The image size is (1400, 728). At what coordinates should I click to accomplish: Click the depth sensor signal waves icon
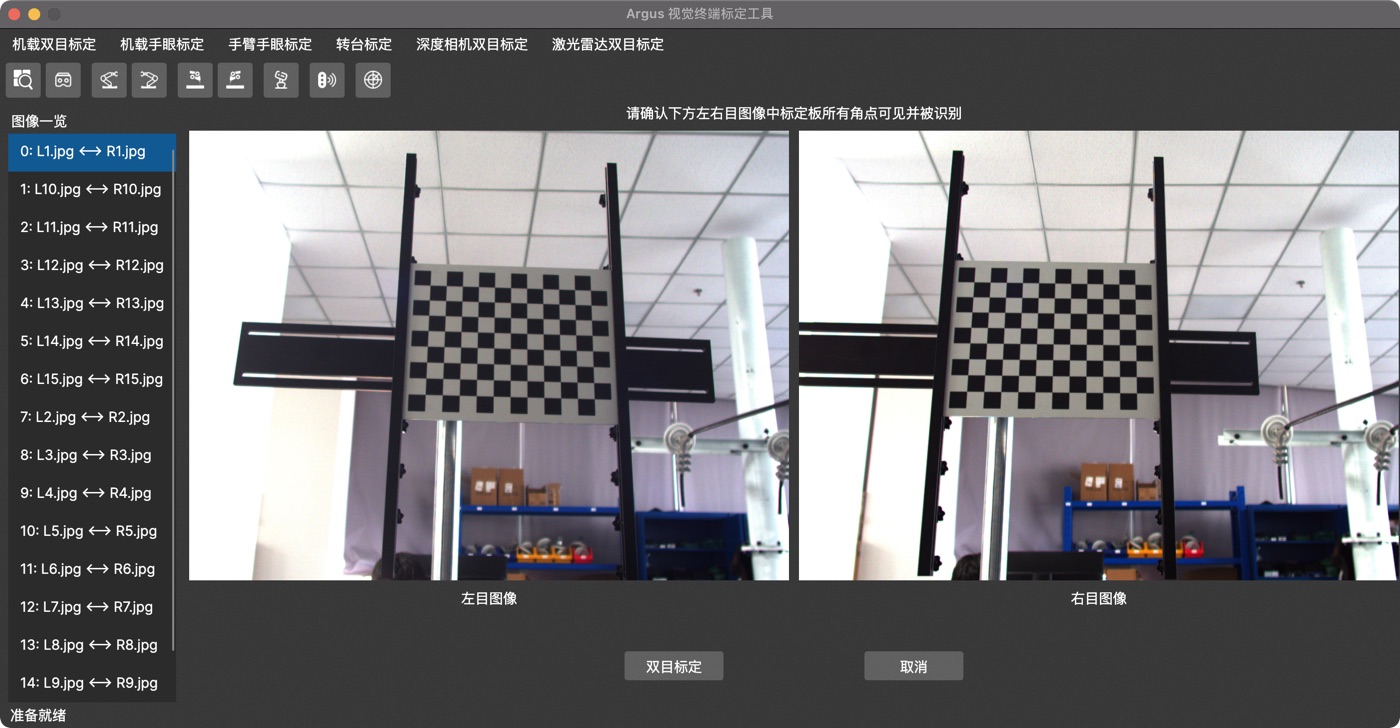327,80
